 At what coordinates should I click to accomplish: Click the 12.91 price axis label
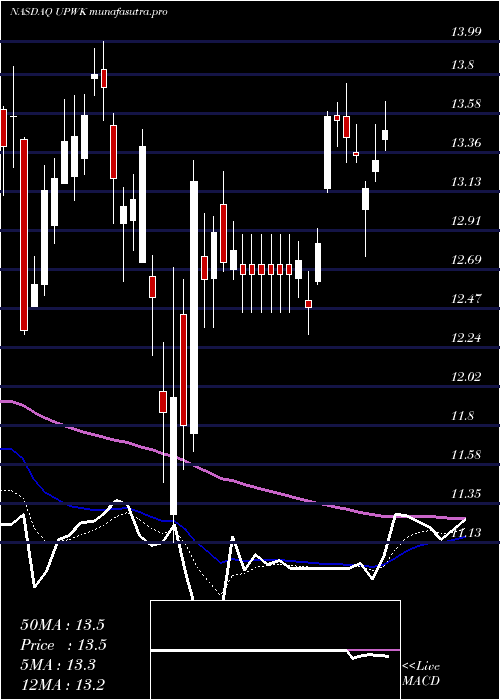[467, 221]
